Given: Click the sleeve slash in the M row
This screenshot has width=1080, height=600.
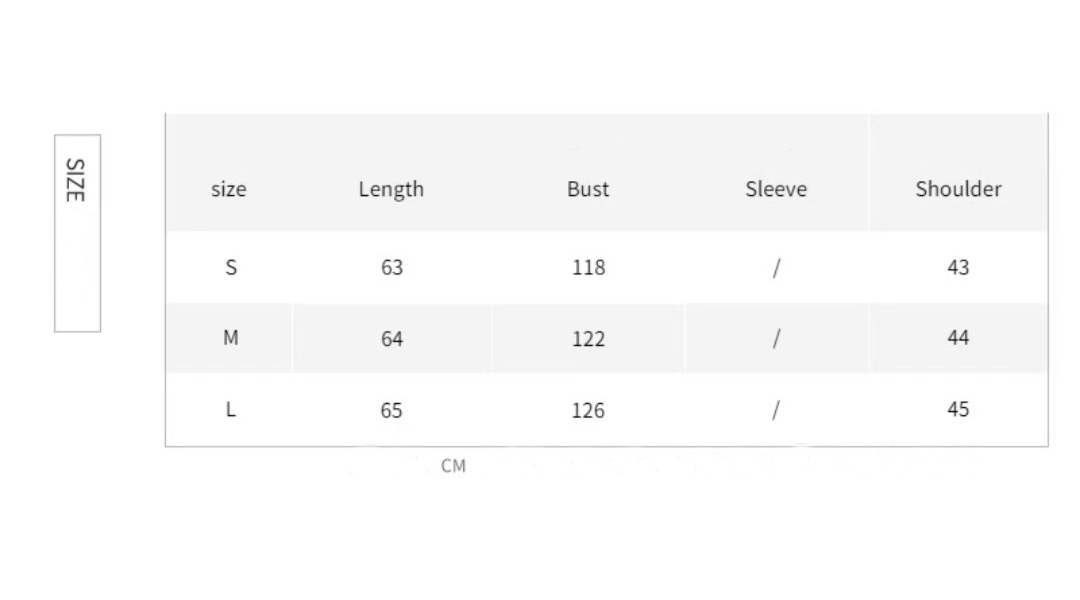Looking at the screenshot, I should pyautogui.click(x=776, y=339).
